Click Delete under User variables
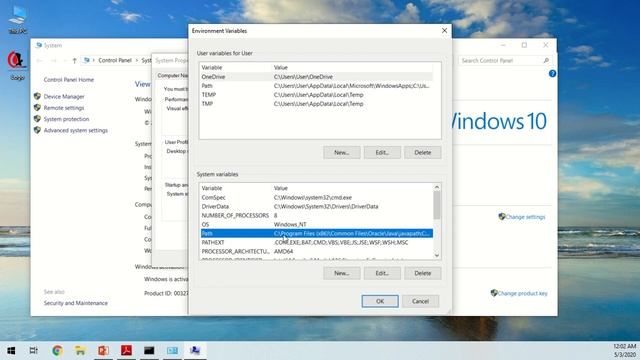 coord(422,152)
